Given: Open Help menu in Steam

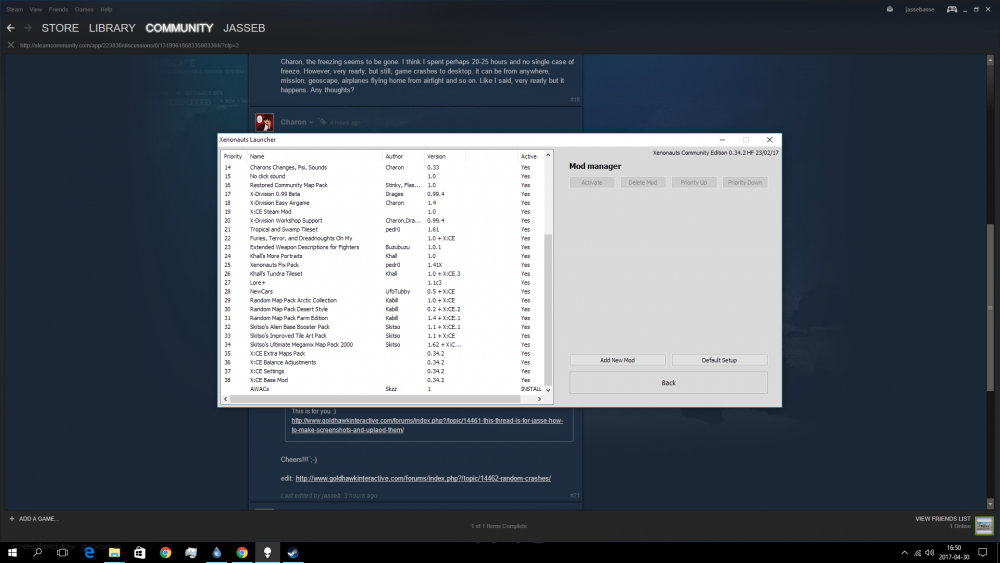Looking at the screenshot, I should tap(106, 10).
